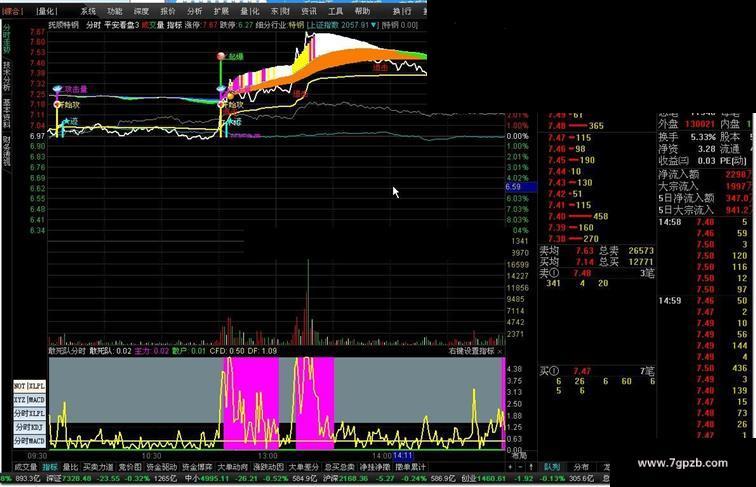This screenshot has width=756, height=487.
Task: Switch to the 竞价图 bottom tab
Action: (x=130, y=467)
